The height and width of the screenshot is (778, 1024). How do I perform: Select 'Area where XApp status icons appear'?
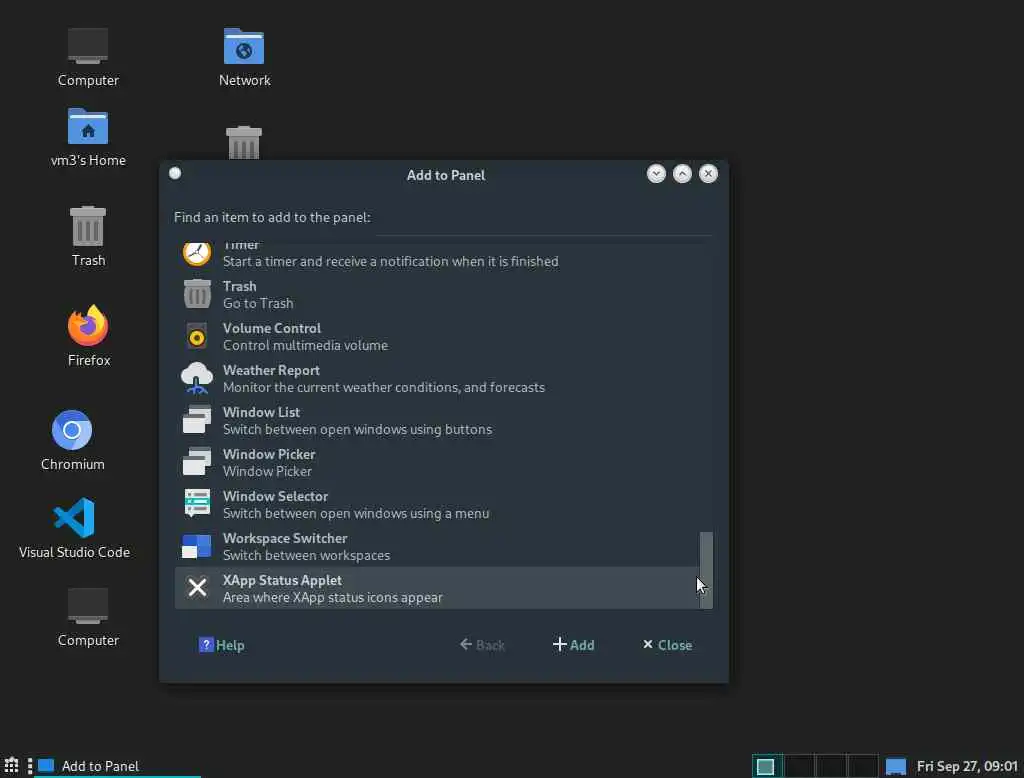click(x=332, y=597)
